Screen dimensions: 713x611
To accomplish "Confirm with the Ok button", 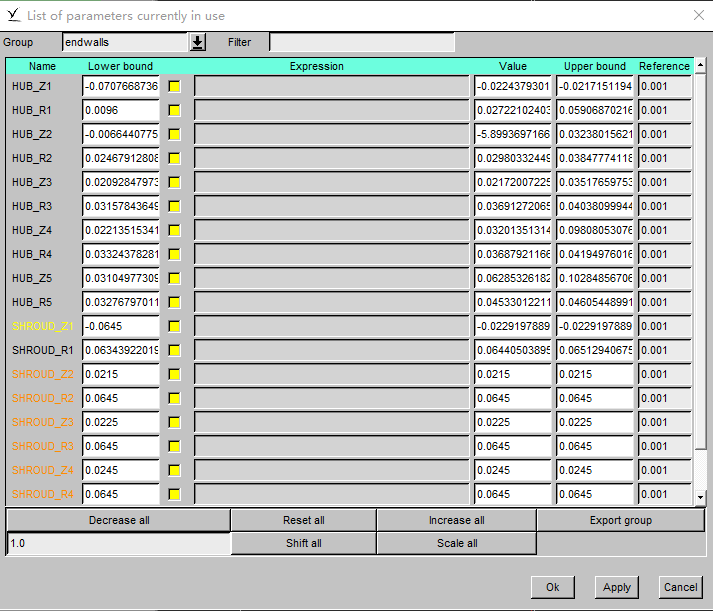I will click(552, 587).
